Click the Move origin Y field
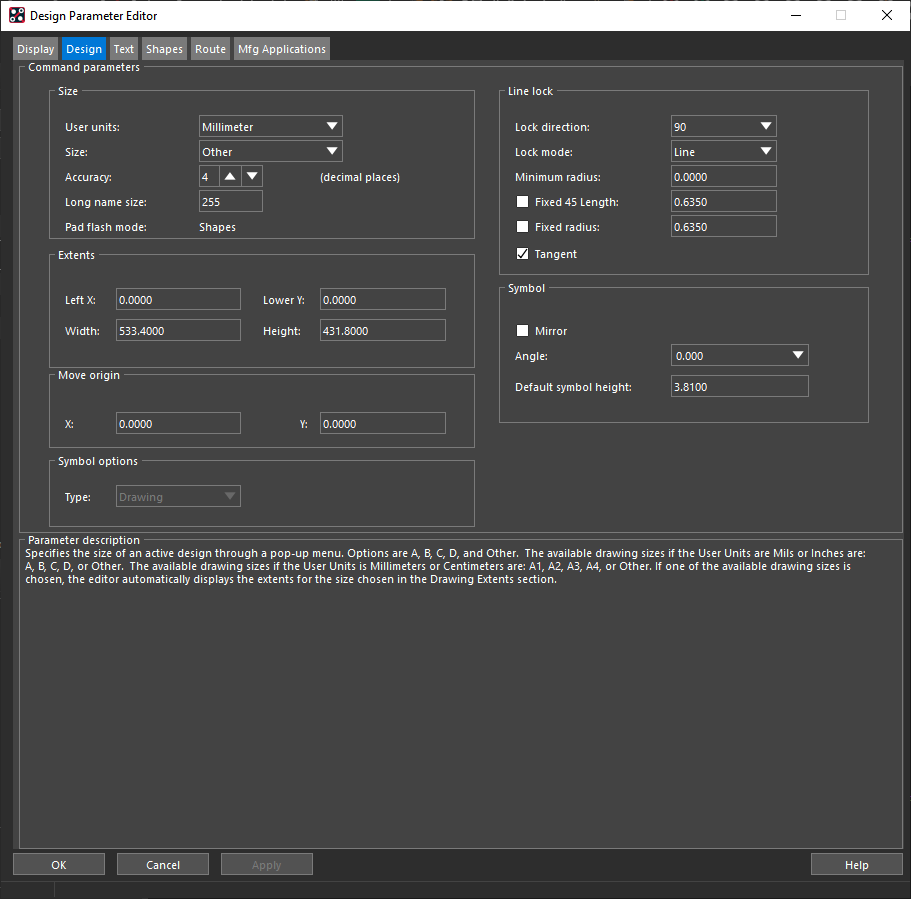The height and width of the screenshot is (899, 911). point(383,424)
